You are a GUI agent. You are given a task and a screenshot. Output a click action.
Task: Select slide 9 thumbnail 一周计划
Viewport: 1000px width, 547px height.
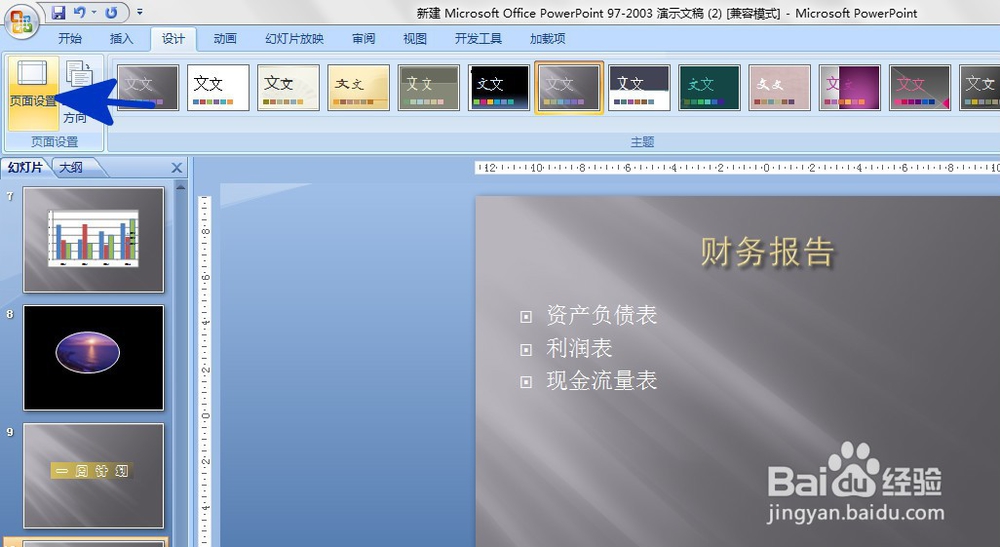coord(94,476)
